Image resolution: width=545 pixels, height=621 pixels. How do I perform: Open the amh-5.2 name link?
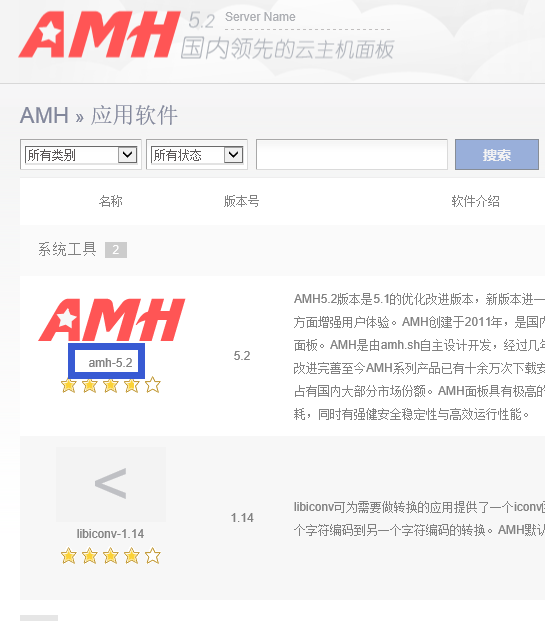point(110,363)
